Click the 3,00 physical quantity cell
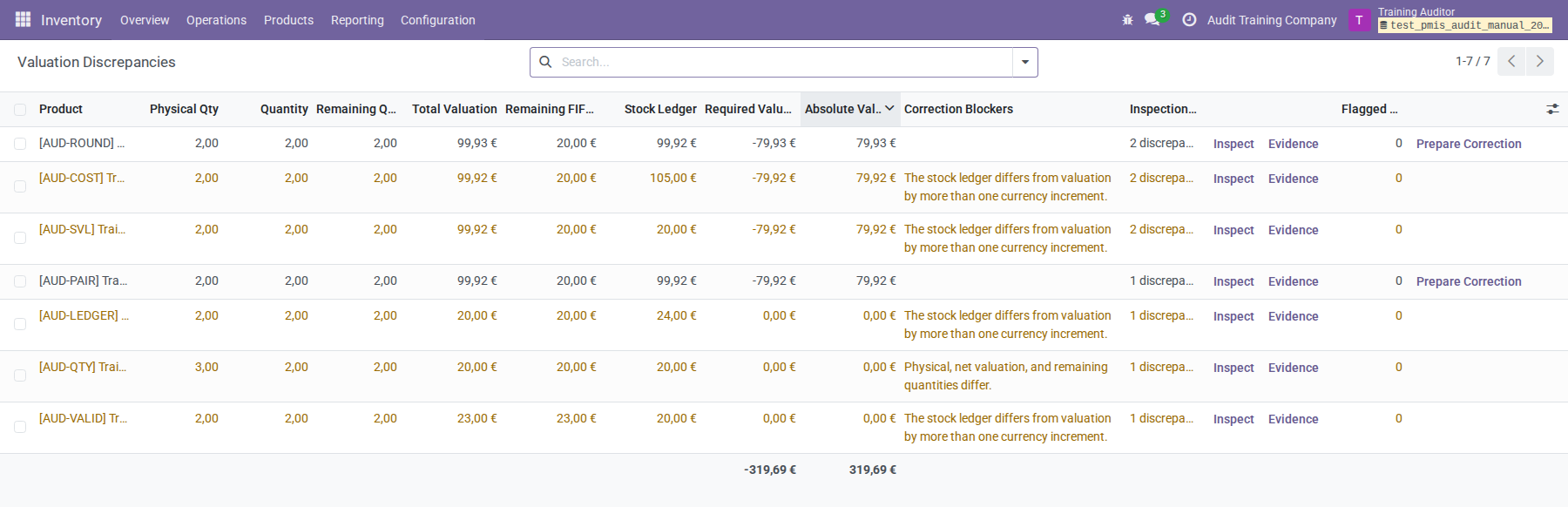1568x507 pixels. point(206,367)
